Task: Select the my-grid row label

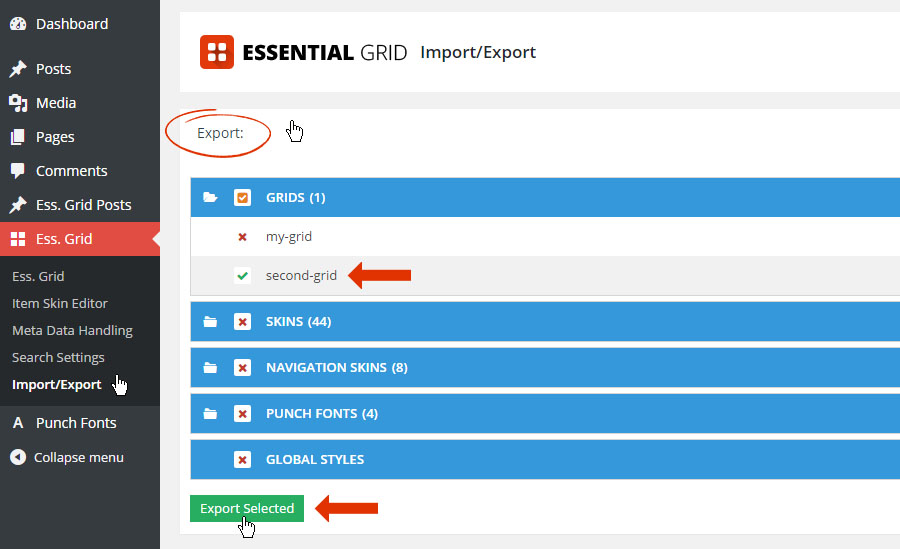Action: [x=289, y=237]
